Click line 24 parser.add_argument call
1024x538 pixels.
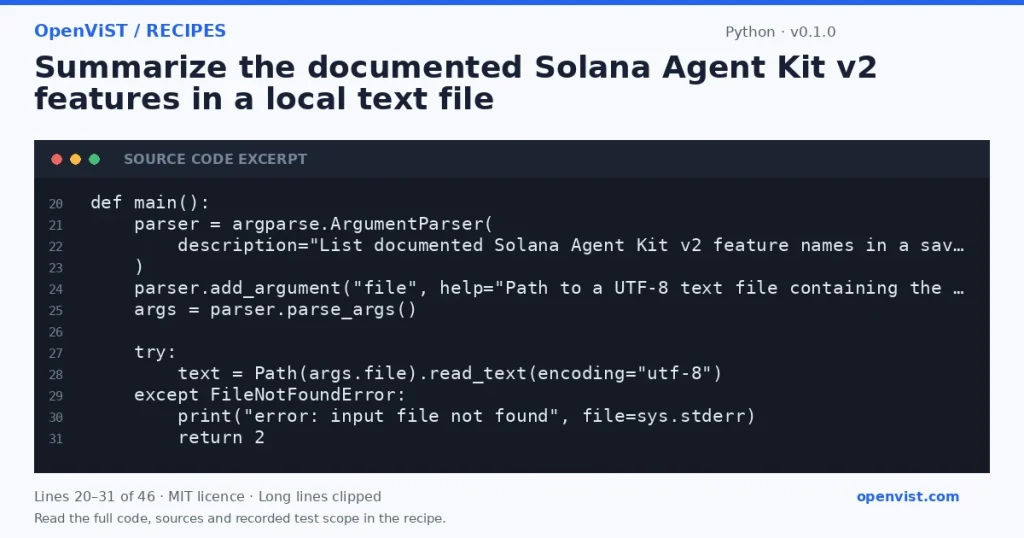coord(549,288)
